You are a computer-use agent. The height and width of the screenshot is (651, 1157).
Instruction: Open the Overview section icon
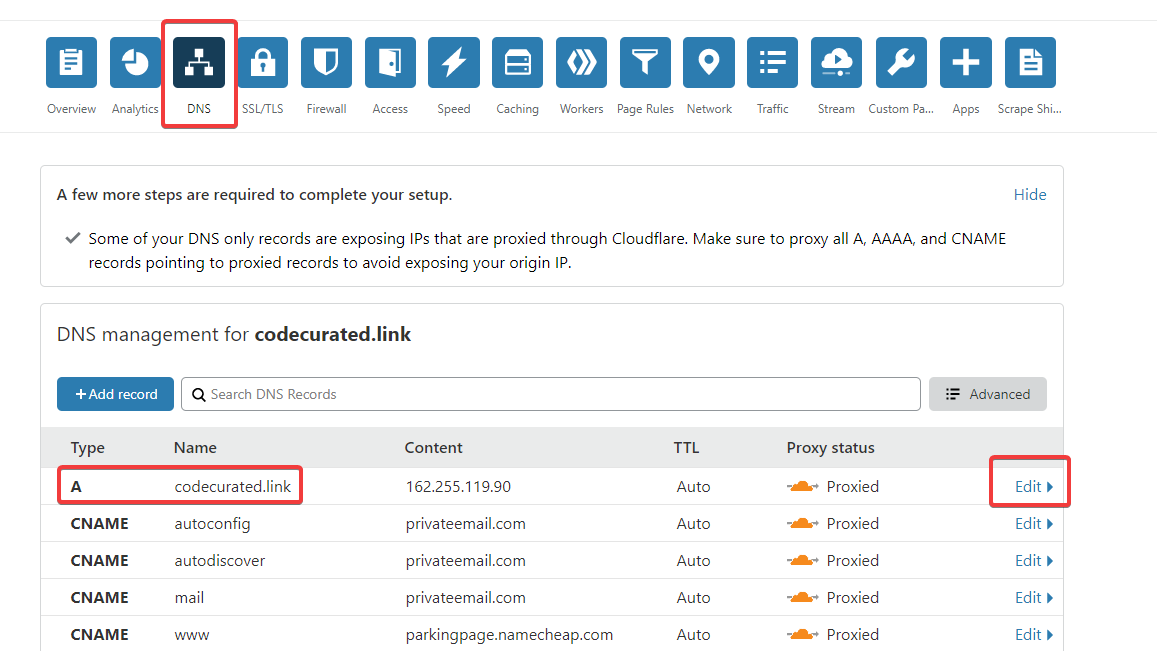pos(71,62)
